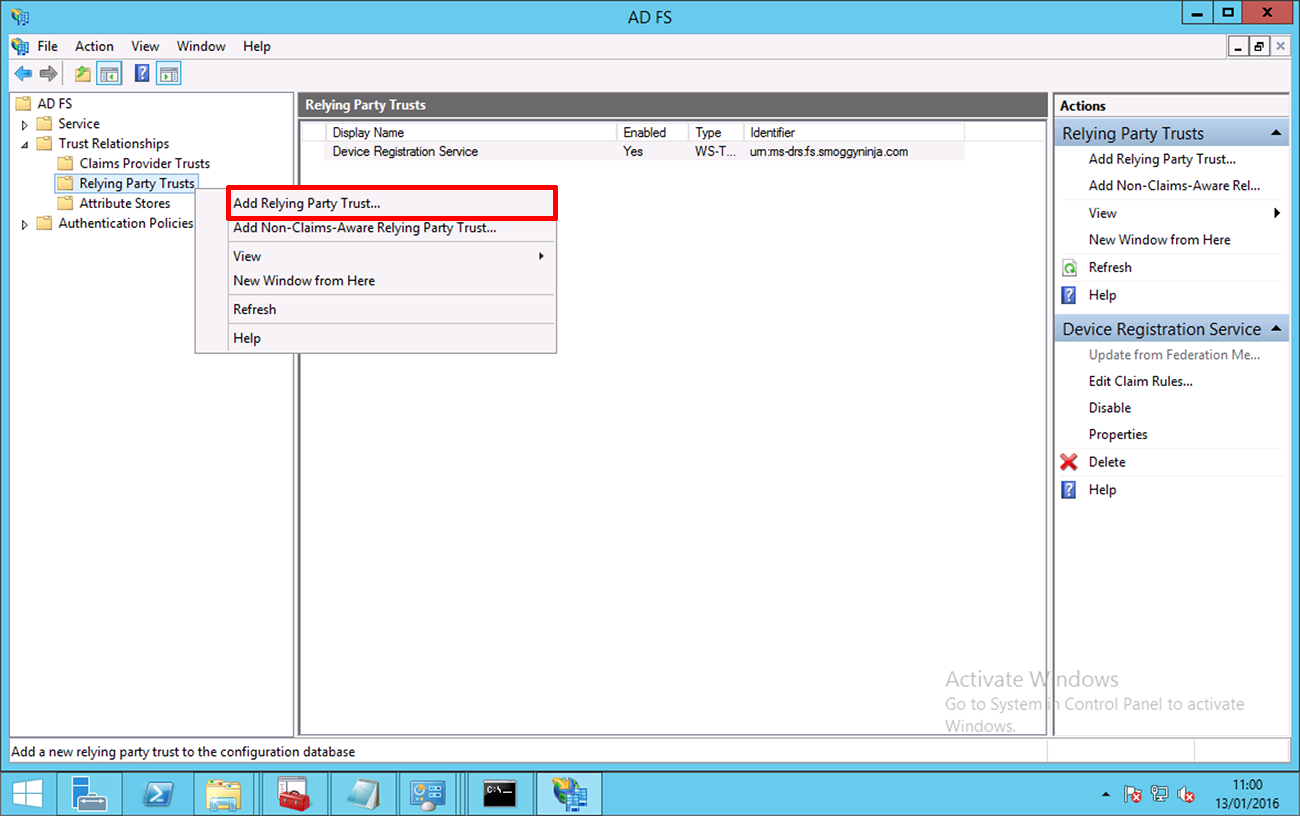Screen dimensions: 1300x816
Task: Open Notepad from the taskbar
Action: click(x=361, y=794)
